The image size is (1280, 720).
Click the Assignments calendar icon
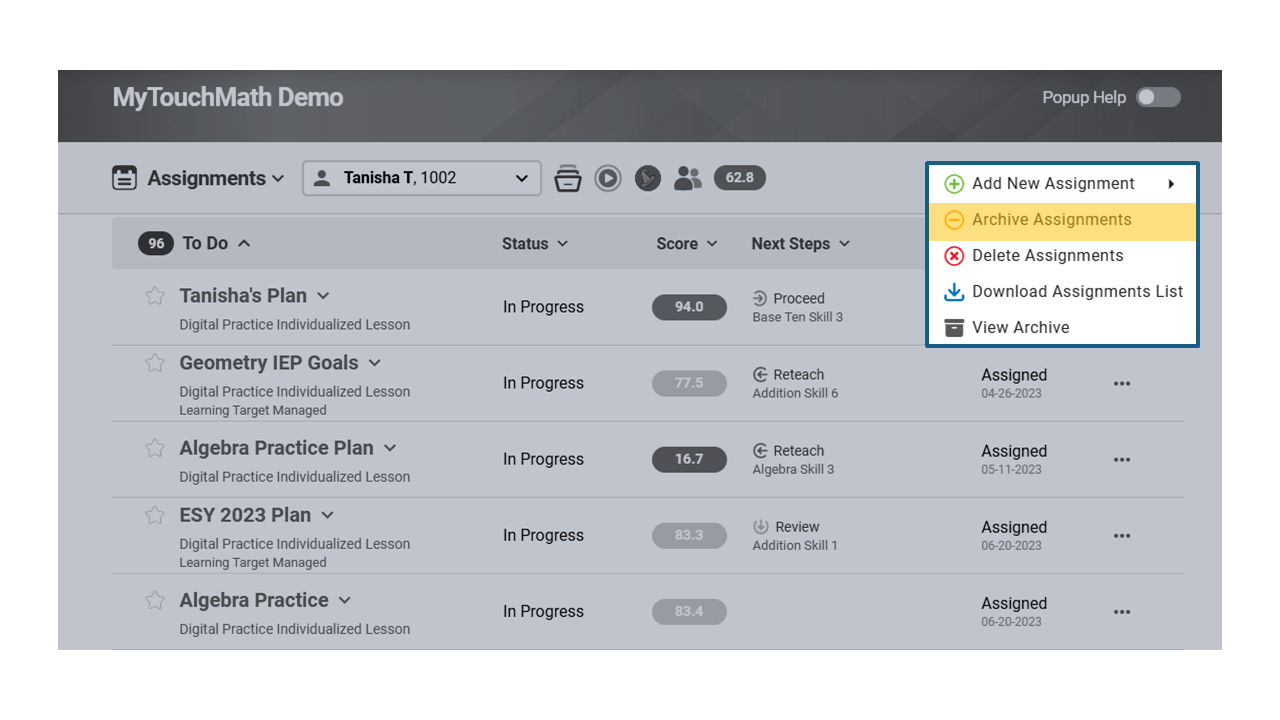tap(124, 179)
